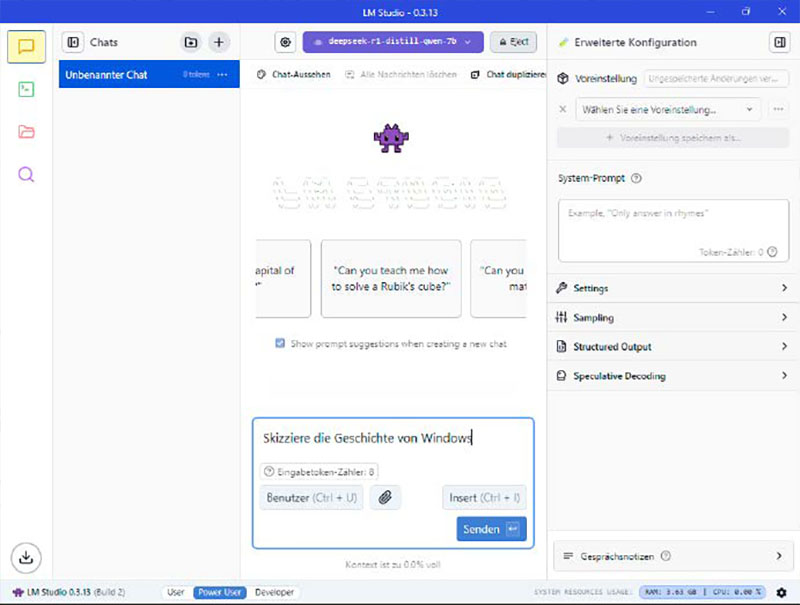This screenshot has height=605, width=800.
Task: Open the Wählen Sie eine Voreinstellung dropdown
Action: click(668, 109)
